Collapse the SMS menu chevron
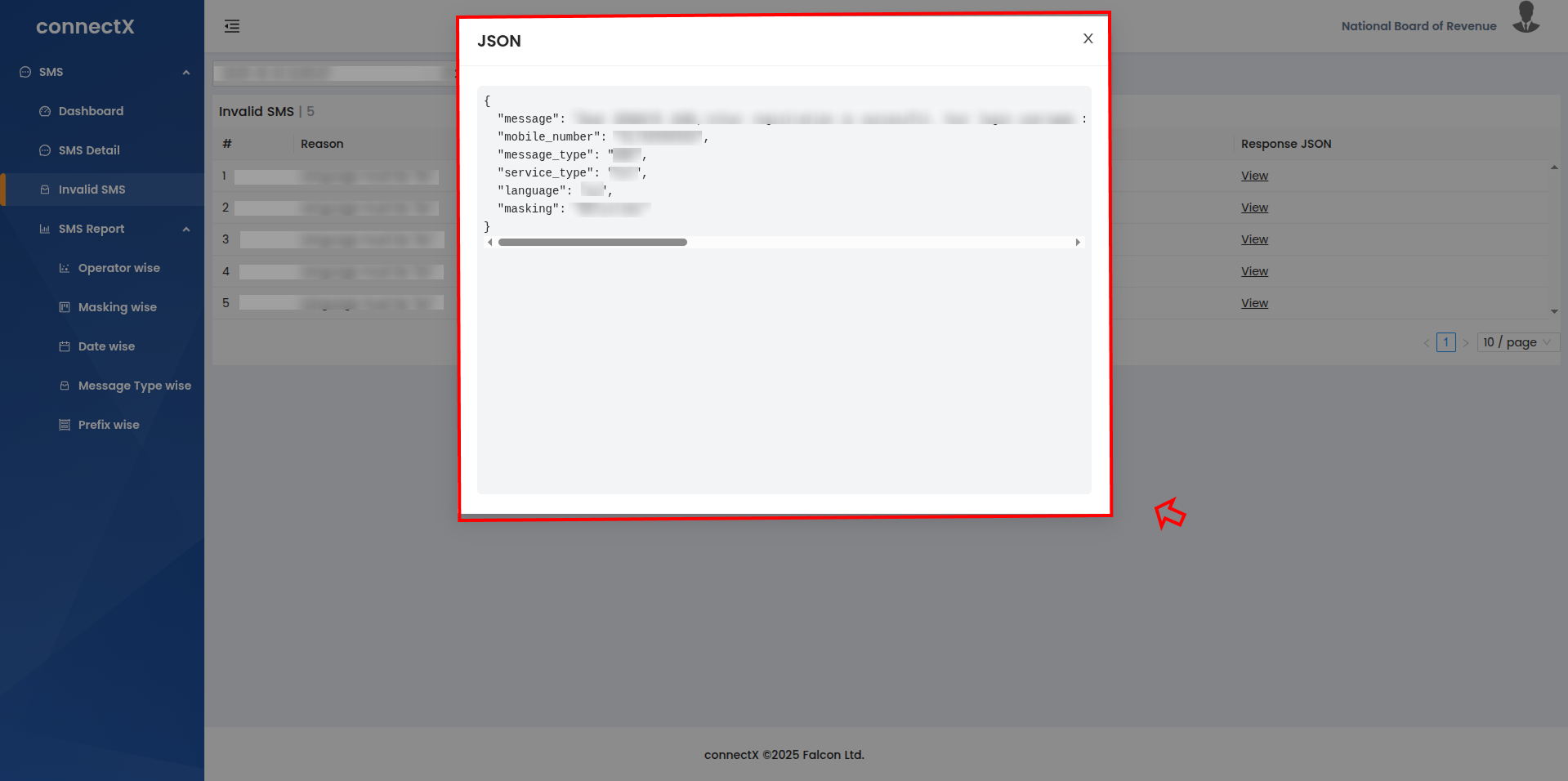 186,73
